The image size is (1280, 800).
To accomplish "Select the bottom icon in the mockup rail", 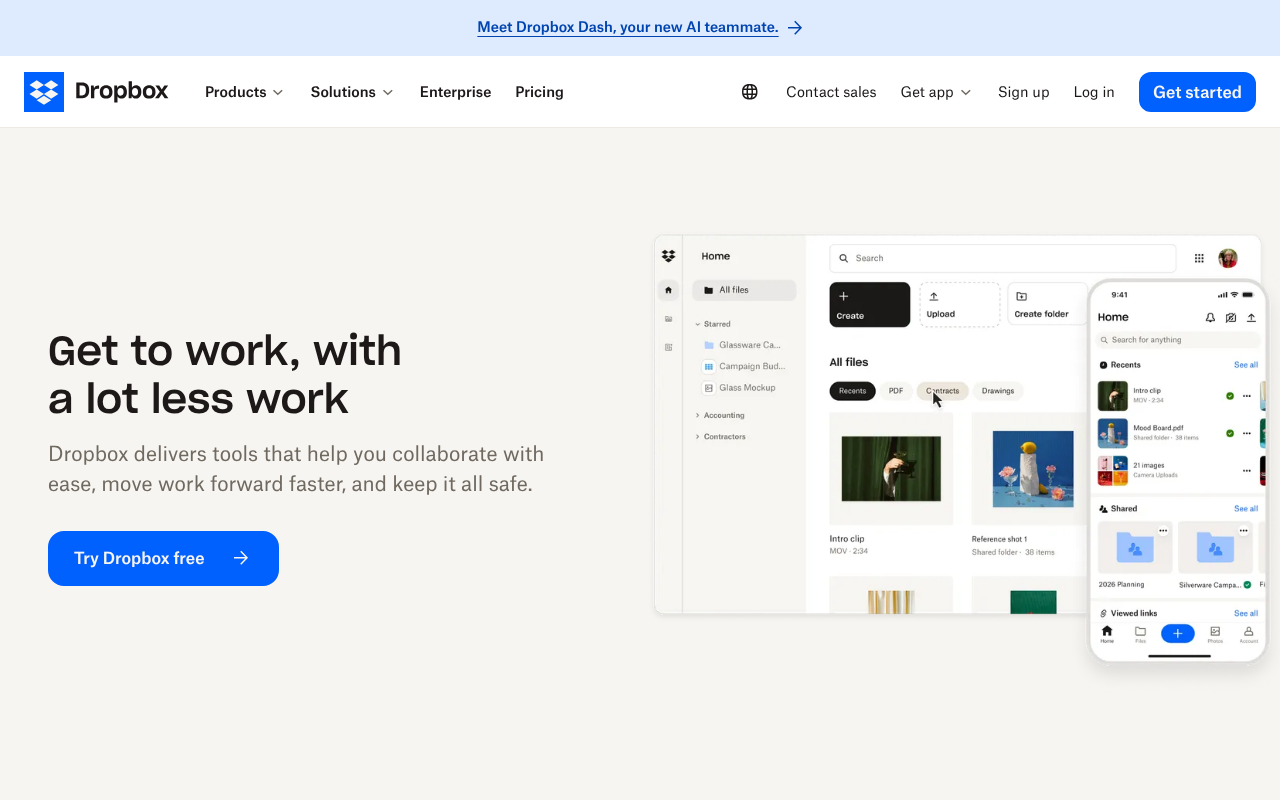I will [x=669, y=347].
